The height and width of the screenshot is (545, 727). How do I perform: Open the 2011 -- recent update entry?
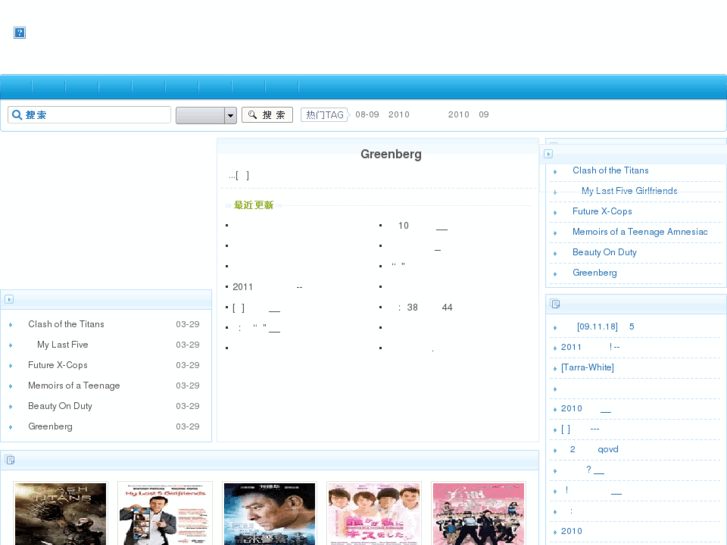click(268, 287)
